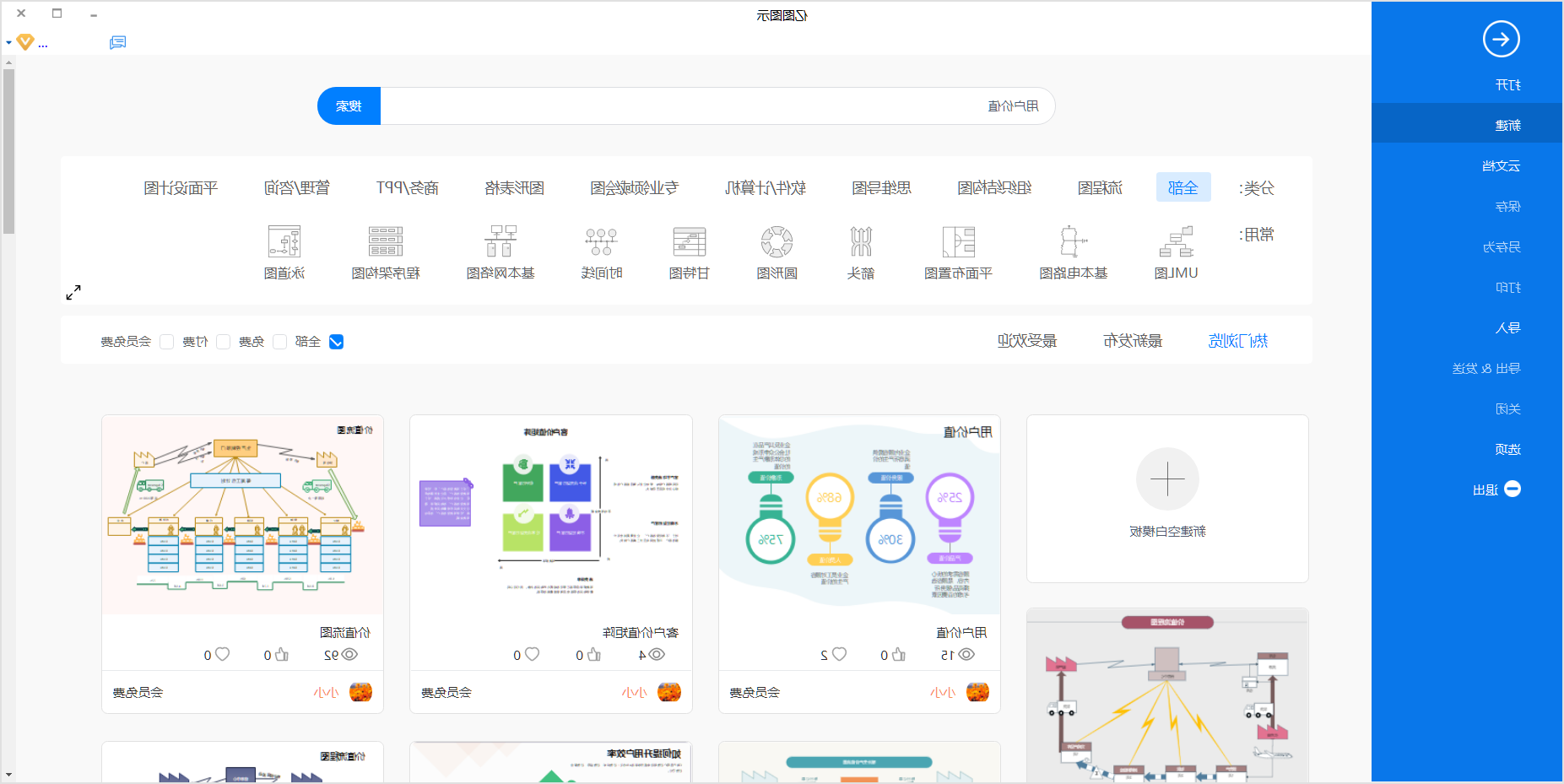
Task: Click the blue 搜索 button
Action: [349, 106]
